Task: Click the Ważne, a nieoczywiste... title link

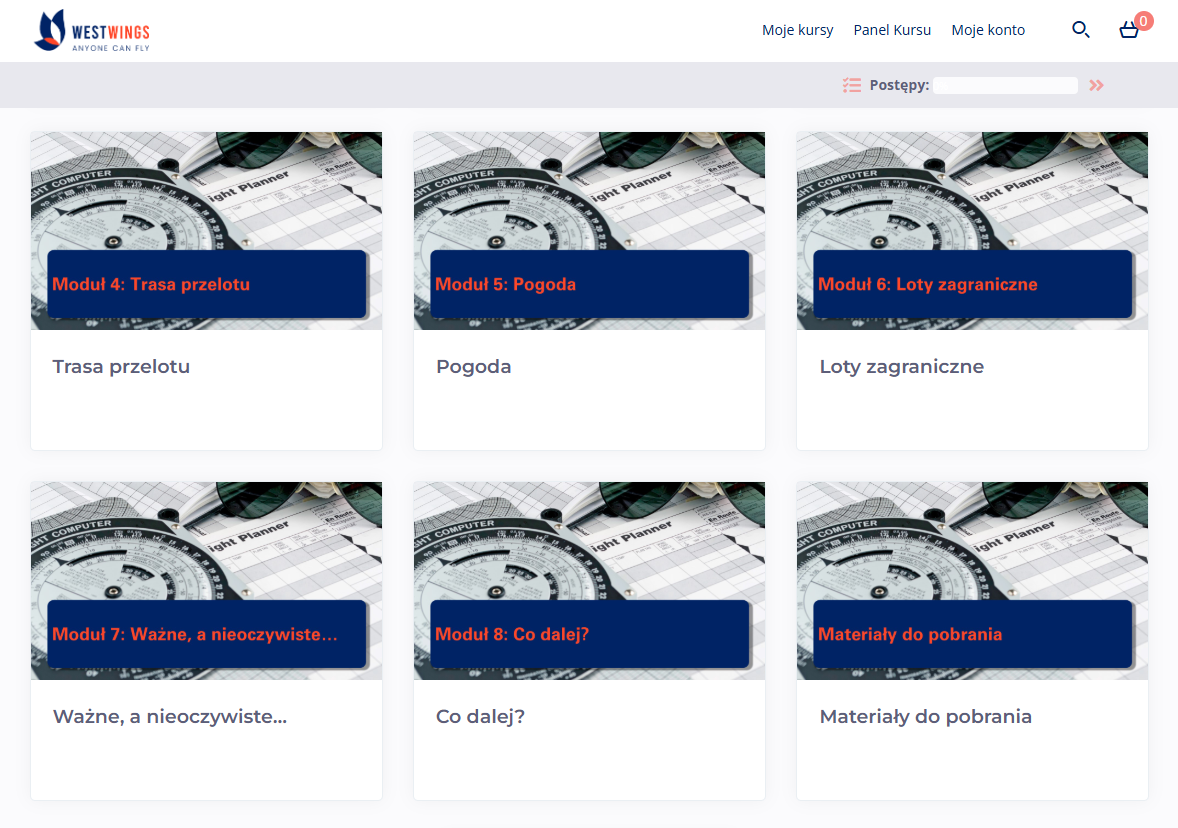Action: [170, 717]
